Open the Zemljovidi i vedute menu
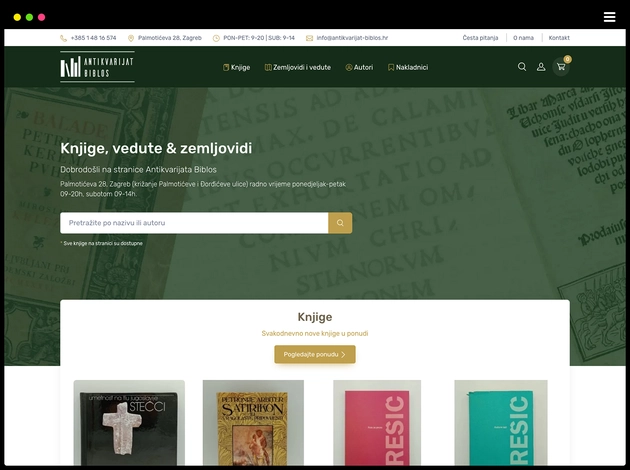Screen dimensions: 630x470 point(297,67)
